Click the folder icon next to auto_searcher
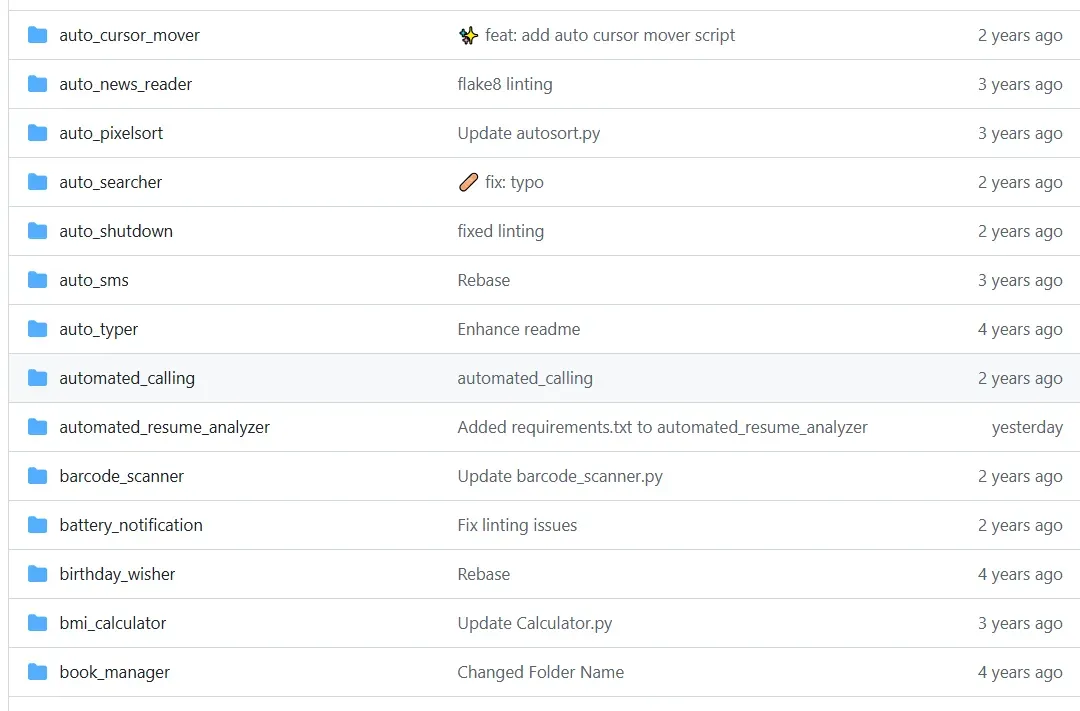1080x711 pixels. pos(38,182)
